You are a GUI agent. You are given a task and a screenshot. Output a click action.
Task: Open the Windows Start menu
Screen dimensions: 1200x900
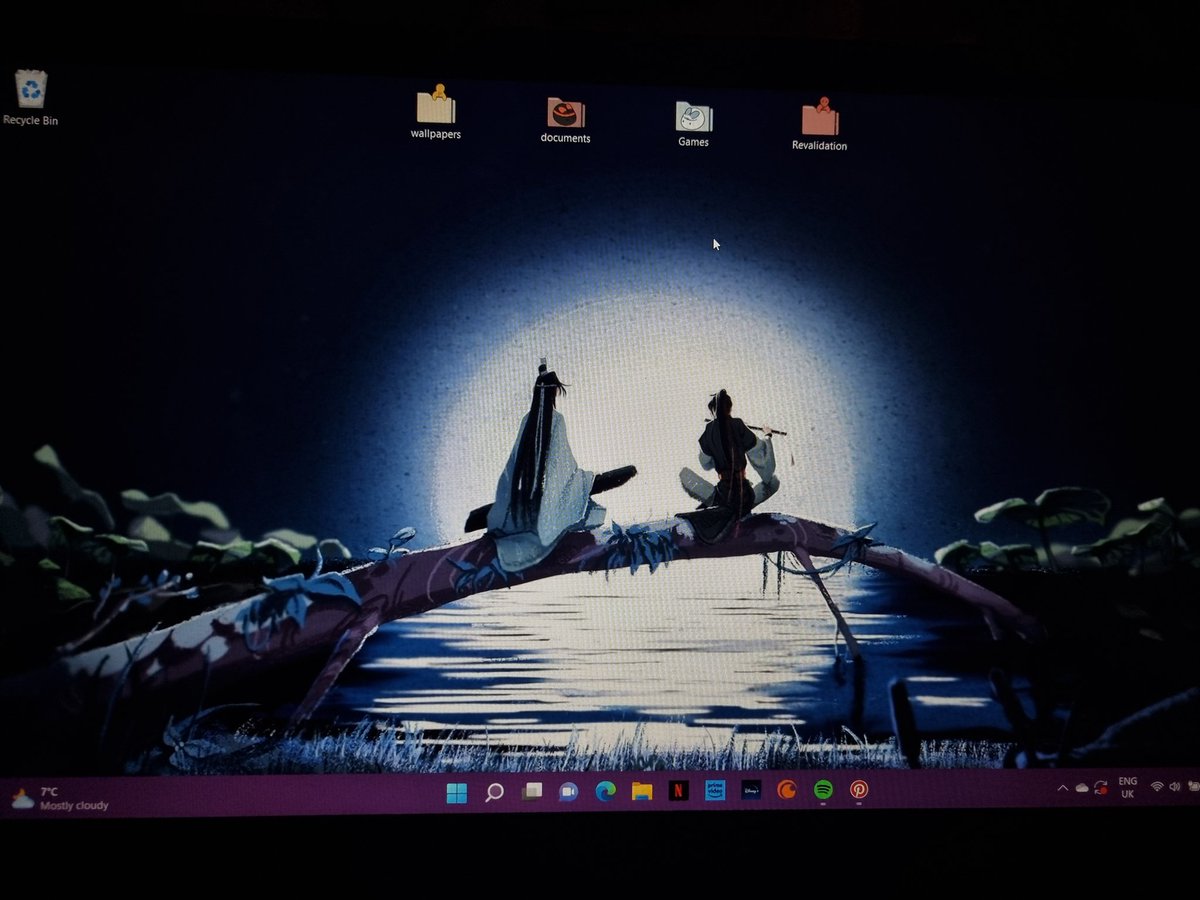tap(457, 794)
